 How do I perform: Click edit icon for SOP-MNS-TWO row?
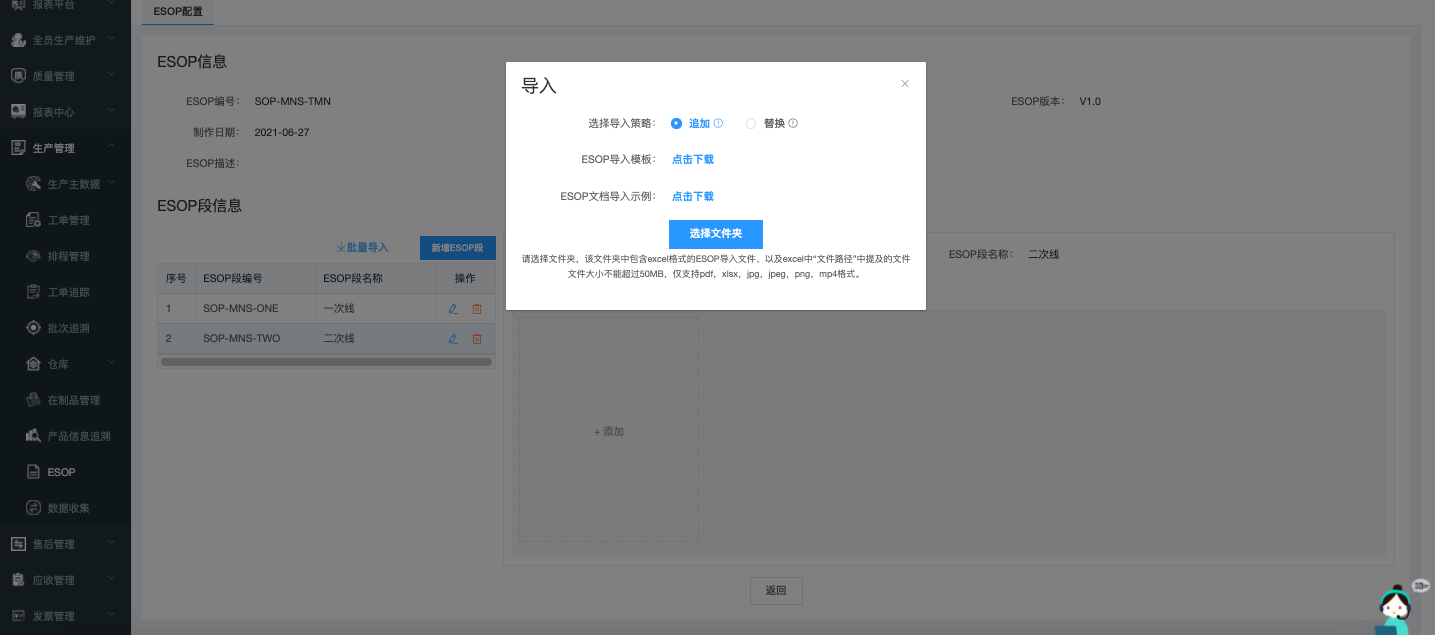click(453, 339)
